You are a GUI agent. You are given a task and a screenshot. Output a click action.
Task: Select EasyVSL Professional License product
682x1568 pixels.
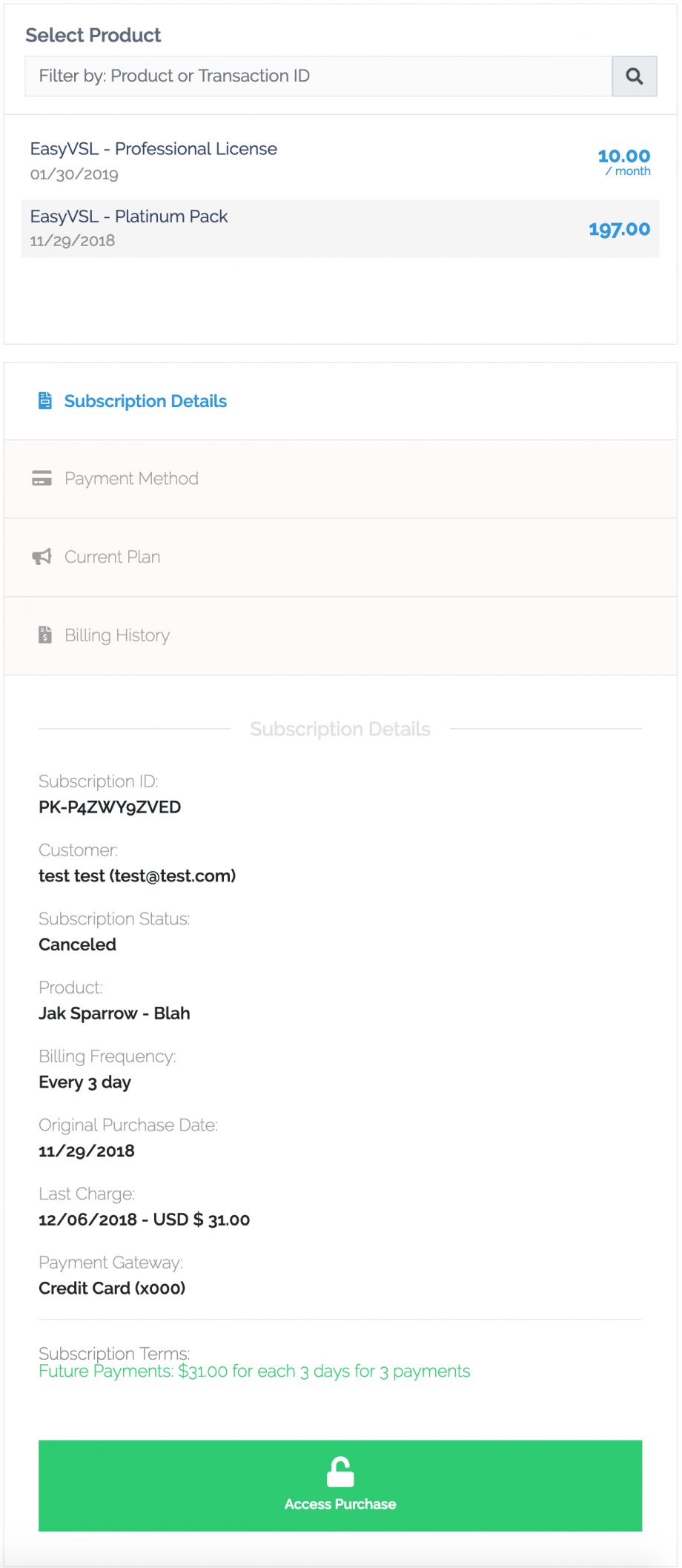pyautogui.click(x=153, y=149)
